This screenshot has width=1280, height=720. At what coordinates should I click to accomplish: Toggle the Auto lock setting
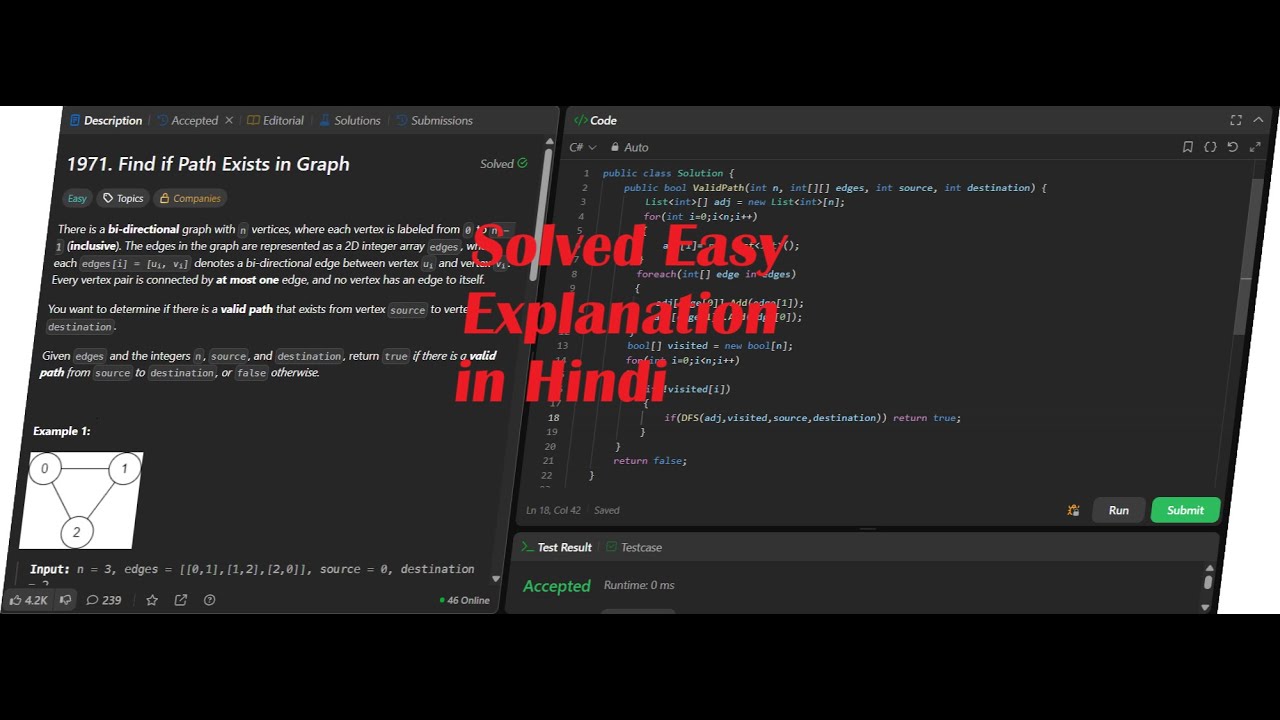point(630,147)
